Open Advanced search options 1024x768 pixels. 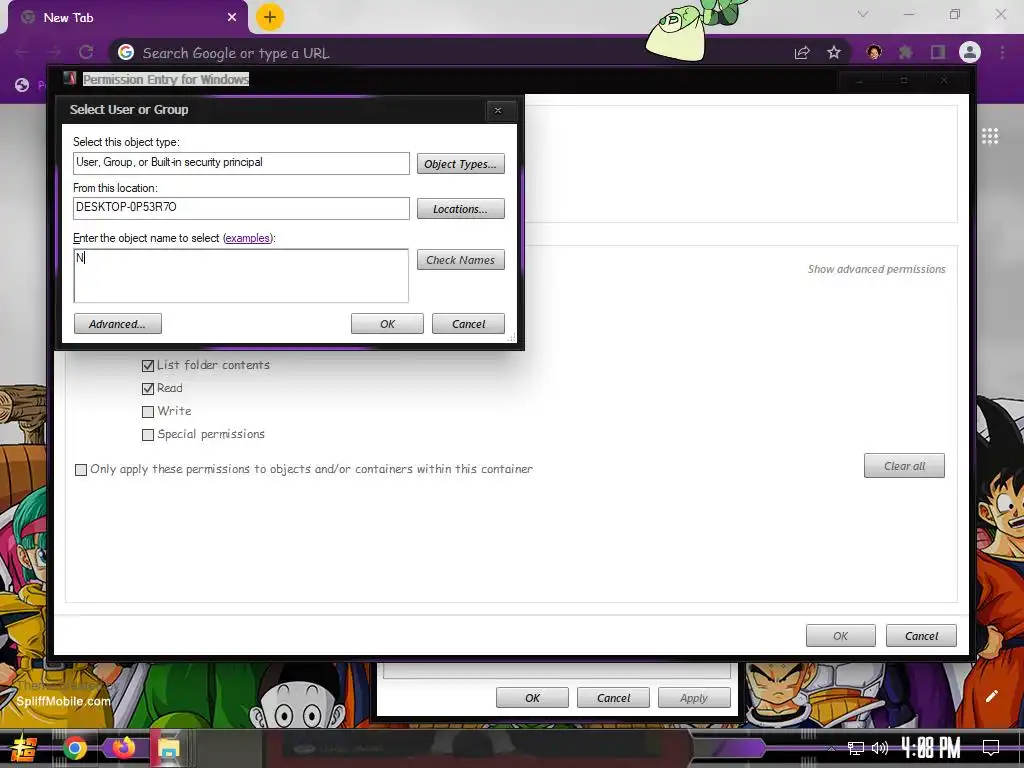tap(118, 324)
